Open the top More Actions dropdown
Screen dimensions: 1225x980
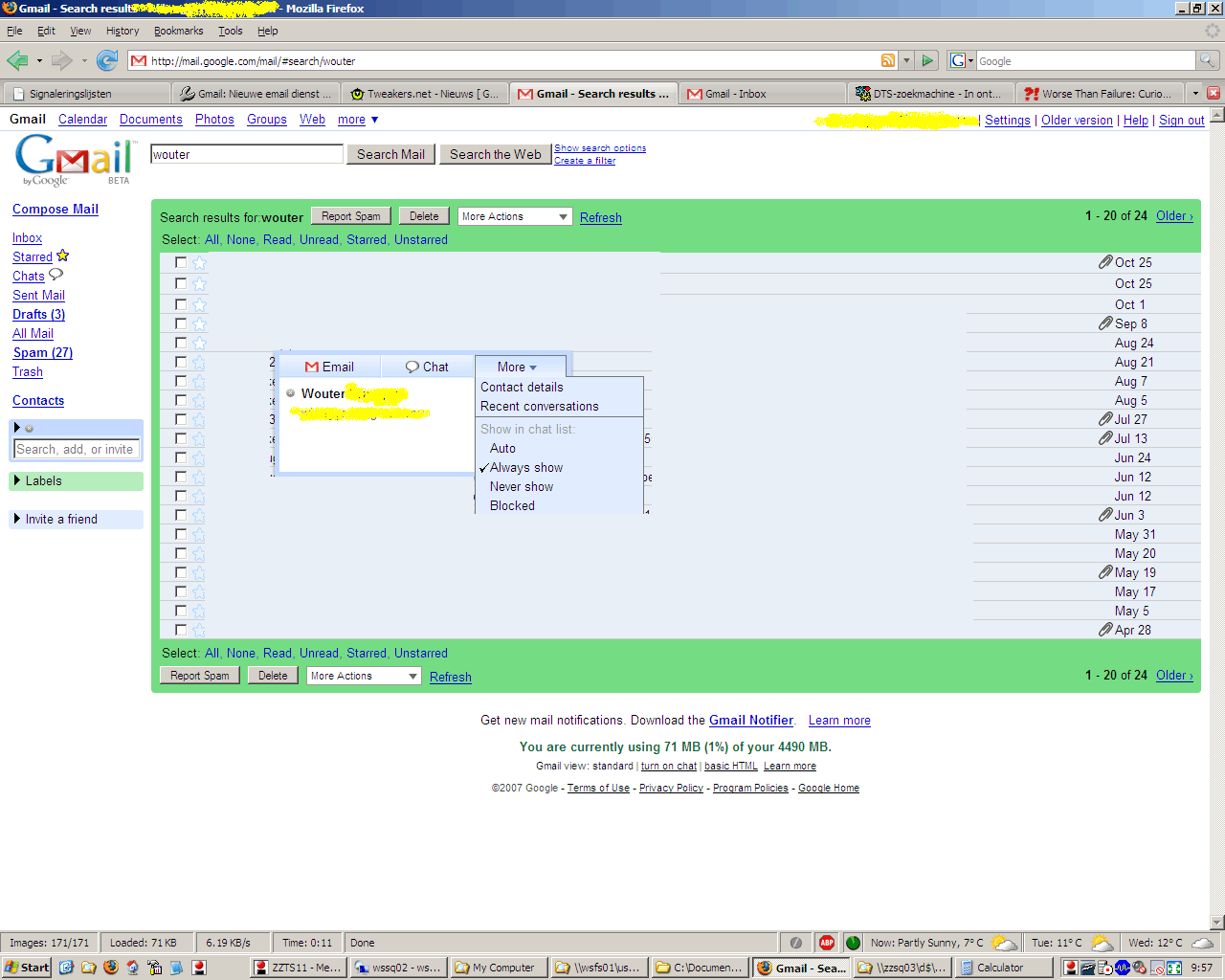pyautogui.click(x=515, y=216)
